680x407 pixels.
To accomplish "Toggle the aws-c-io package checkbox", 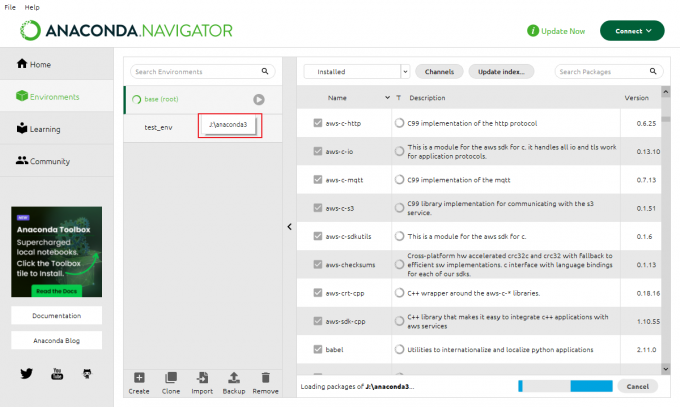I will [x=318, y=151].
